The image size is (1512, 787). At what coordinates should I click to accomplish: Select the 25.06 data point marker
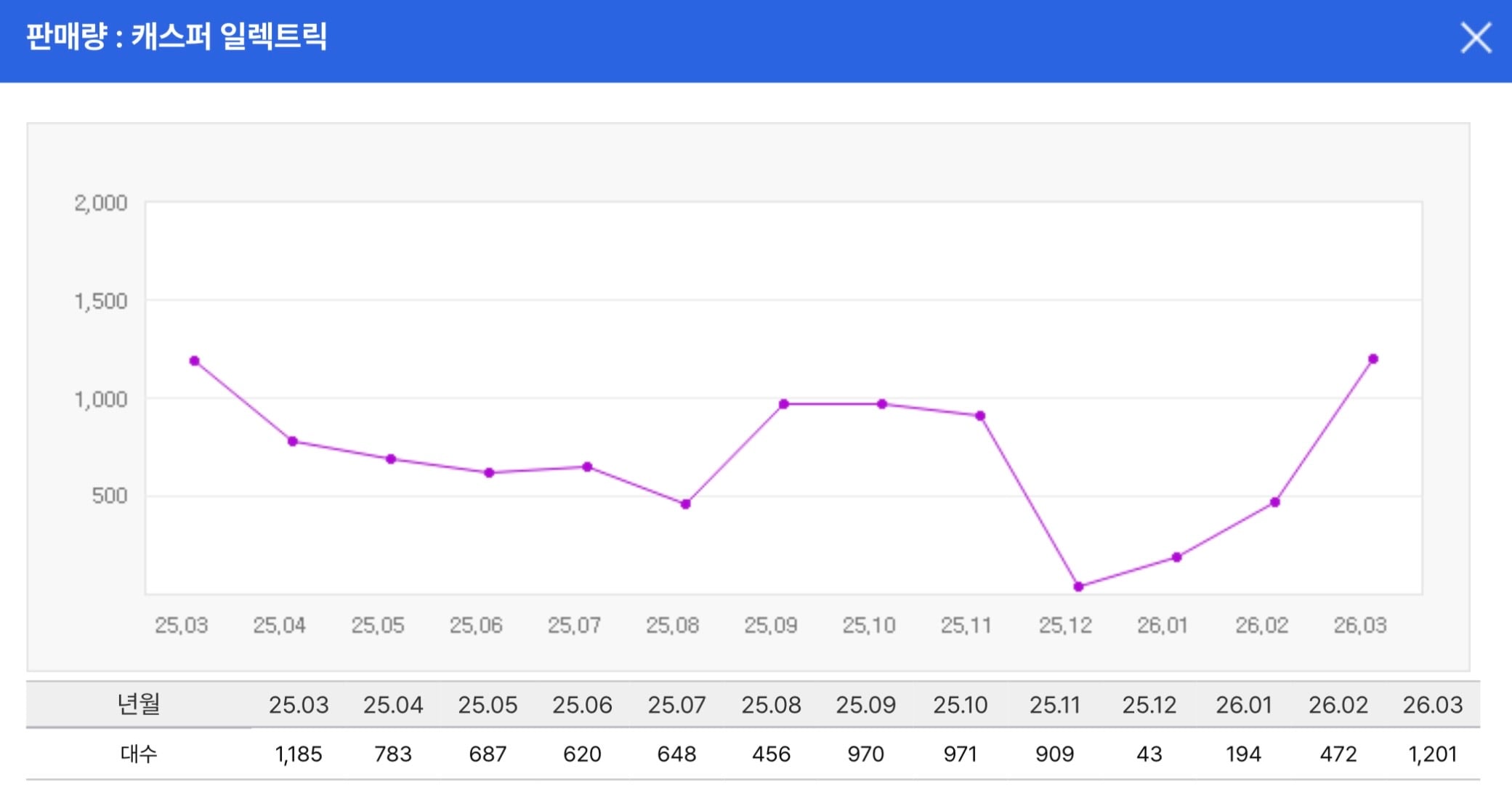pos(489,473)
